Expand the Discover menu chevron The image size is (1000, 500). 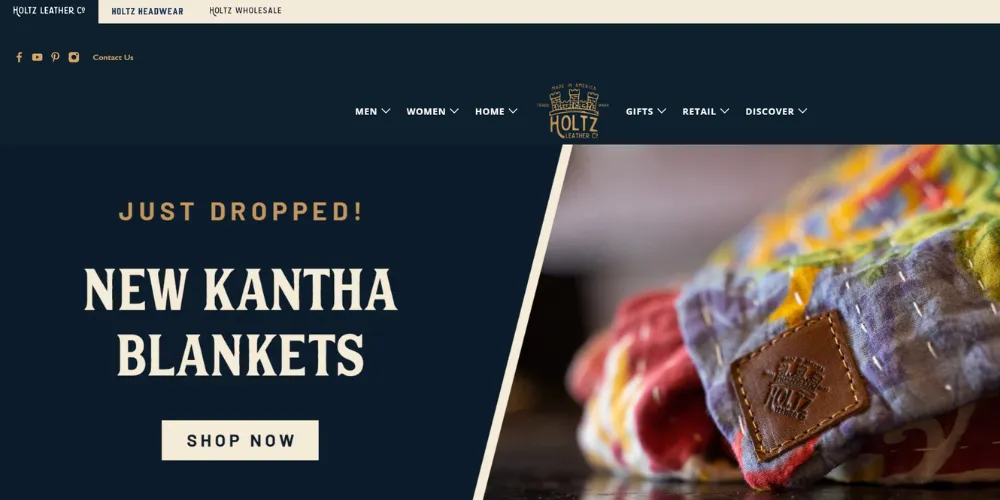coord(802,111)
